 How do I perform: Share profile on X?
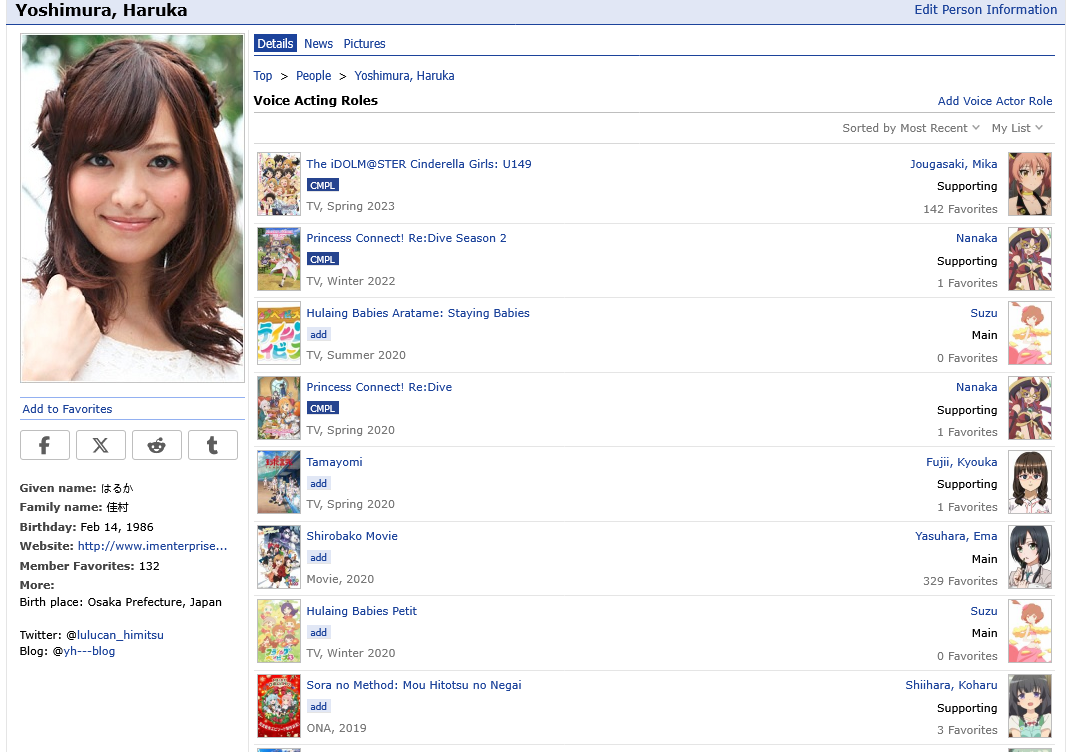[101, 445]
